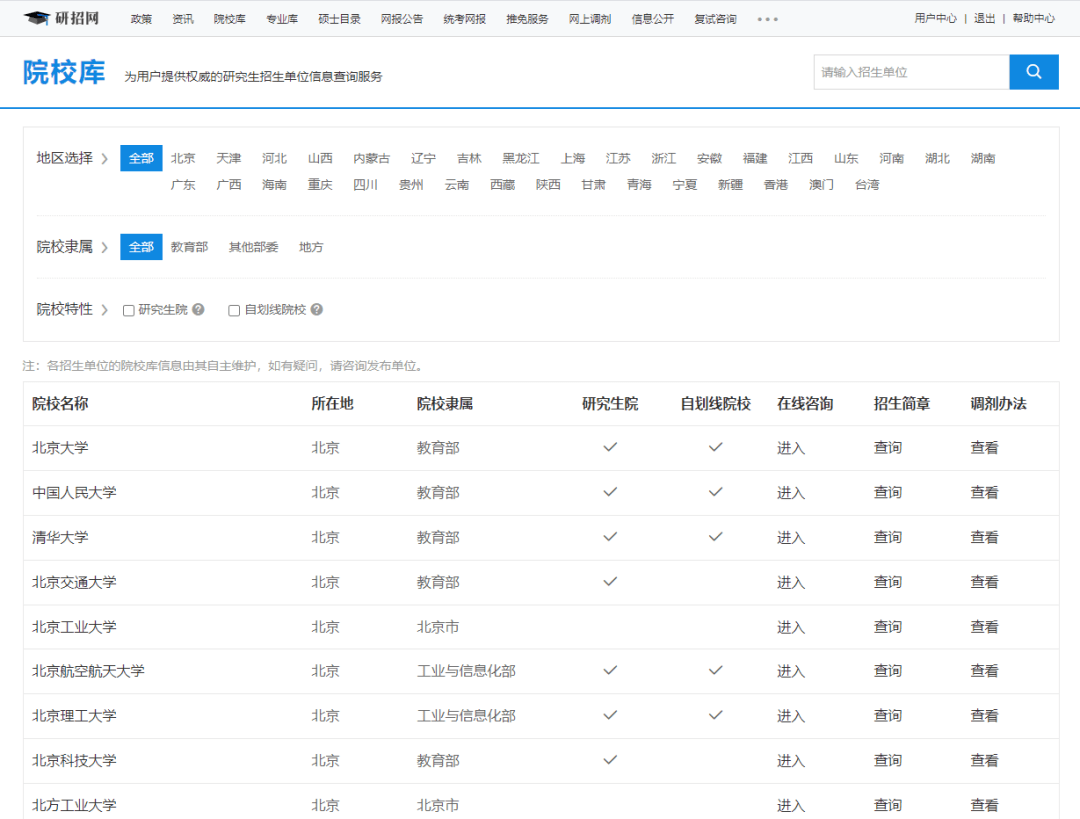The image size is (1080, 819).
Task: Click the 工业与信息化部 cell for 北京理工大学
Action: point(466,716)
